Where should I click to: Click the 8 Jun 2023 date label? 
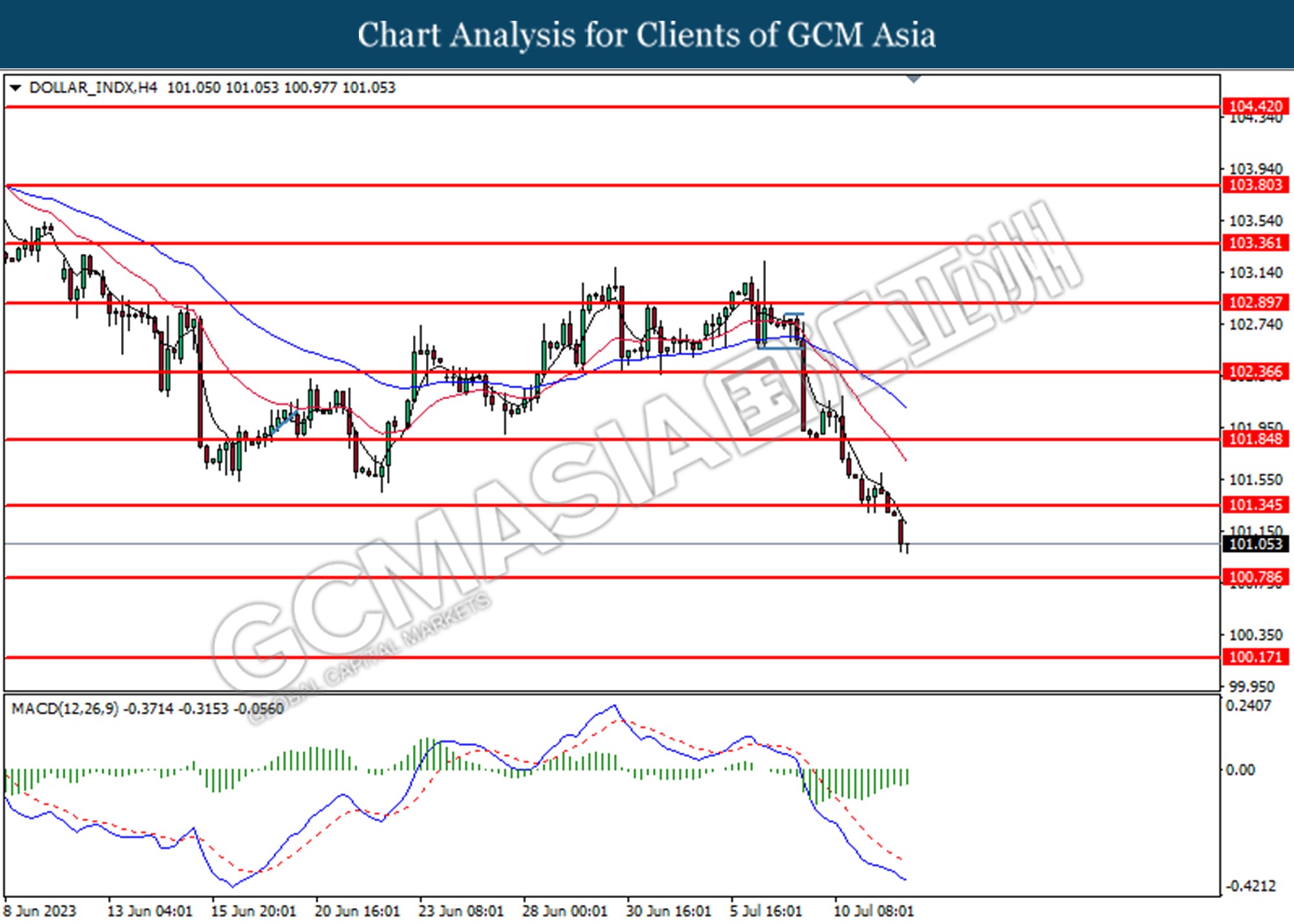(40, 912)
